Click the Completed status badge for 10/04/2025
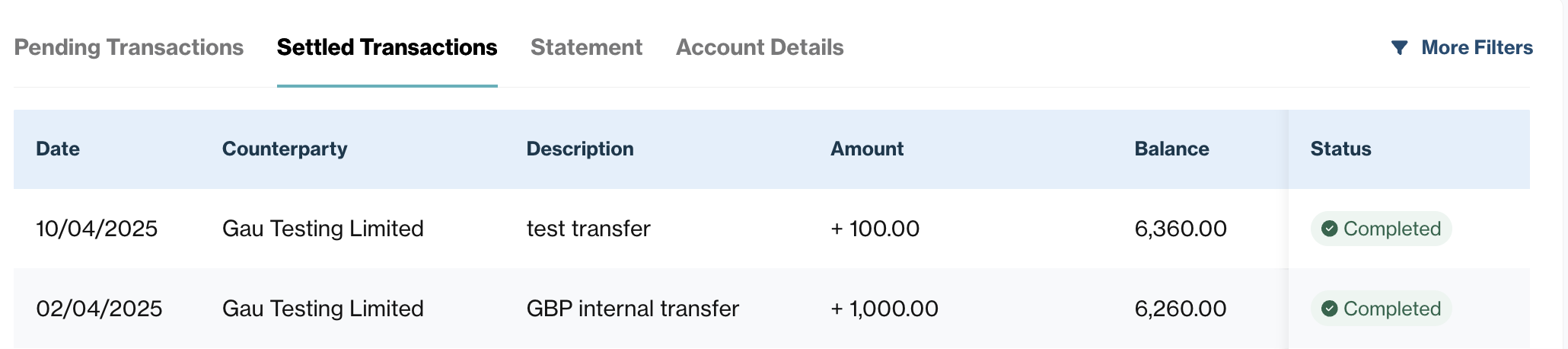This screenshot has width=1568, height=349. coord(1381,229)
